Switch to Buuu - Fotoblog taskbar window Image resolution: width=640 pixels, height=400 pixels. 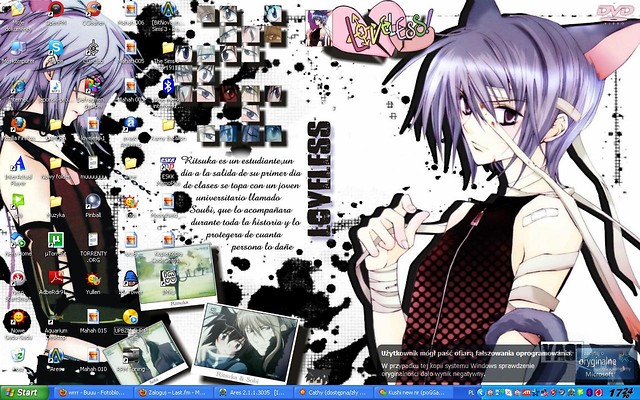tap(92, 393)
